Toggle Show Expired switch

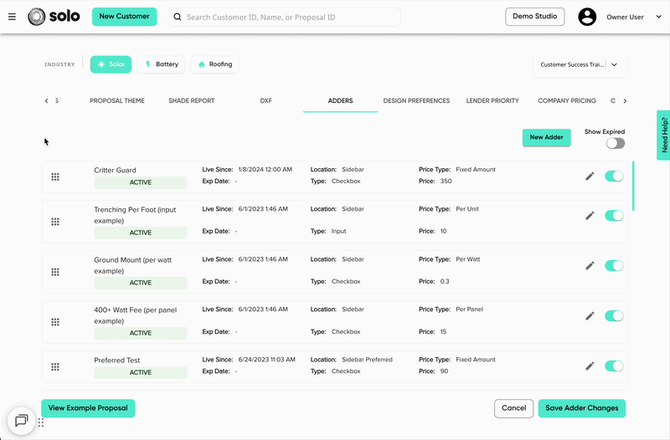click(615, 143)
